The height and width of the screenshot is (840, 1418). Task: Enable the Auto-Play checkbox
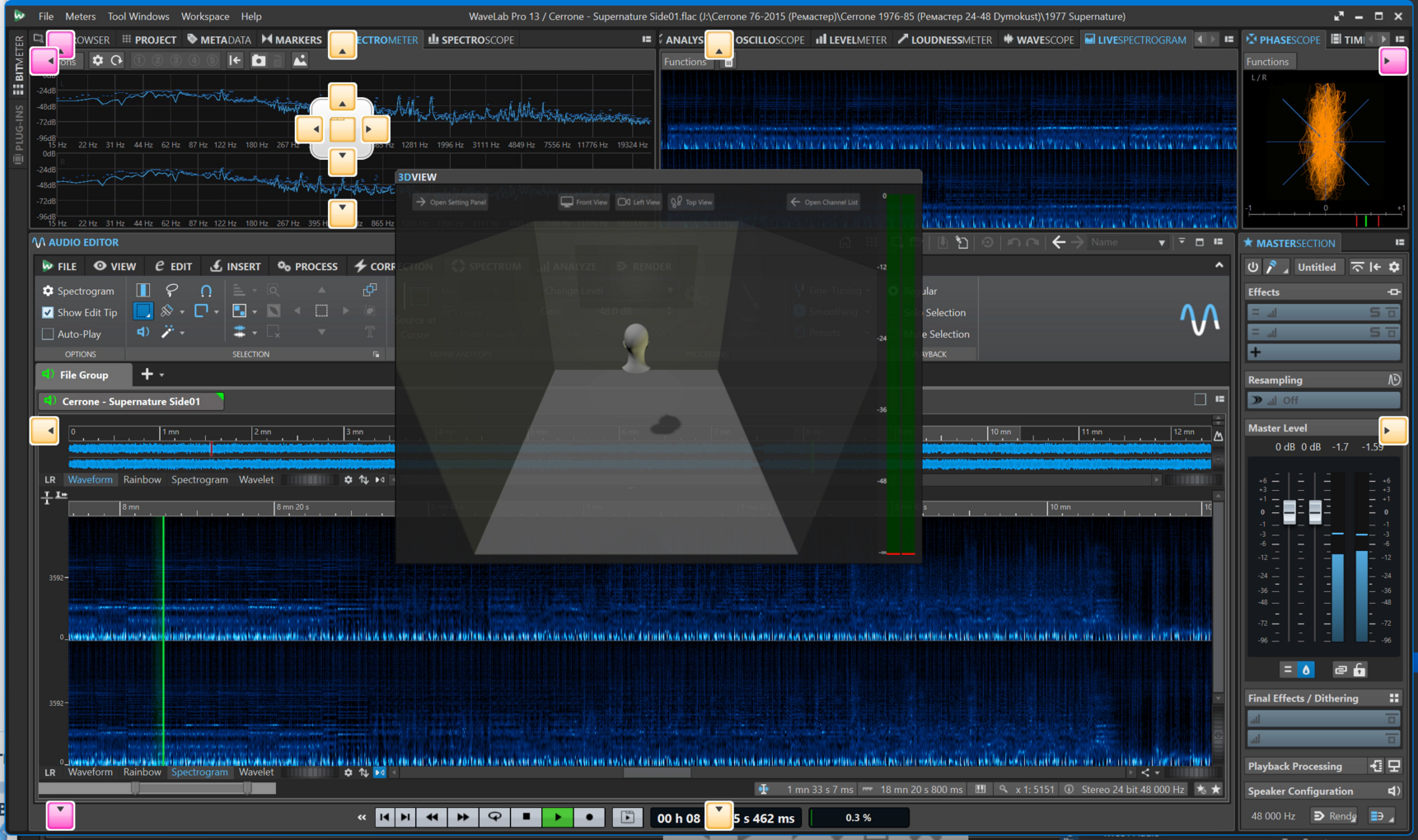[48, 334]
